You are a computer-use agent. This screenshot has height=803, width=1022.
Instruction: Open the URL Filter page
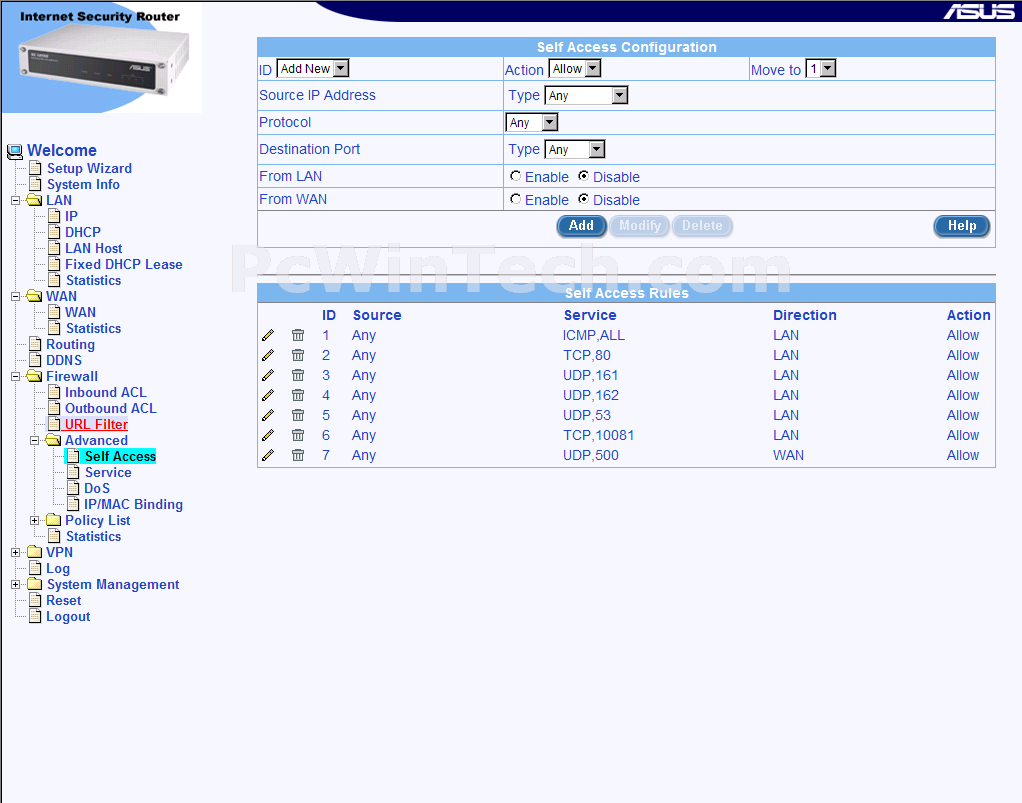pyautogui.click(x=96, y=424)
